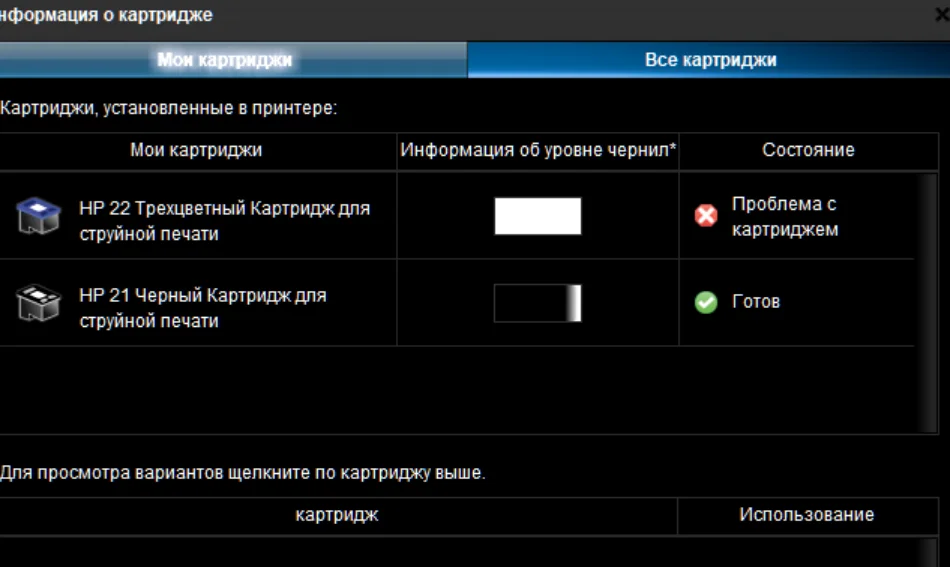Viewport: 950px width, 567px height.
Task: Click the картридж column header below
Action: click(x=337, y=515)
